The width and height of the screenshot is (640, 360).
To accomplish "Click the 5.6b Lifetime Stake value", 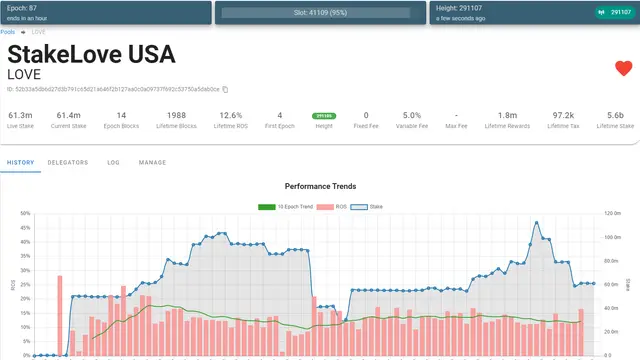I will (x=615, y=116).
